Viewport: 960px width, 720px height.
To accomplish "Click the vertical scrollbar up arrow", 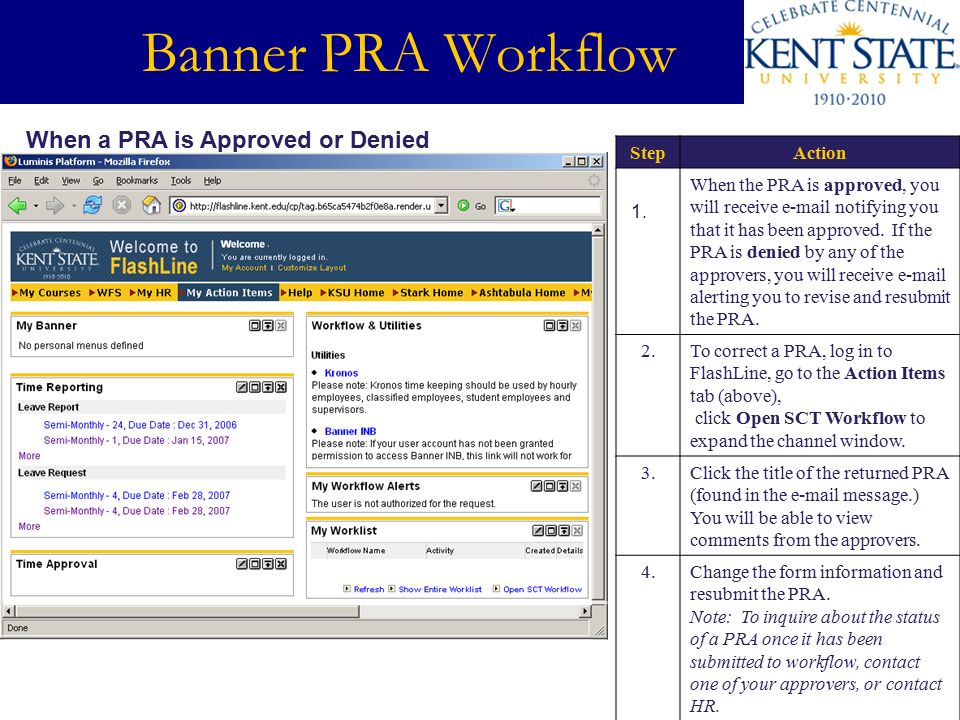I will [x=598, y=230].
